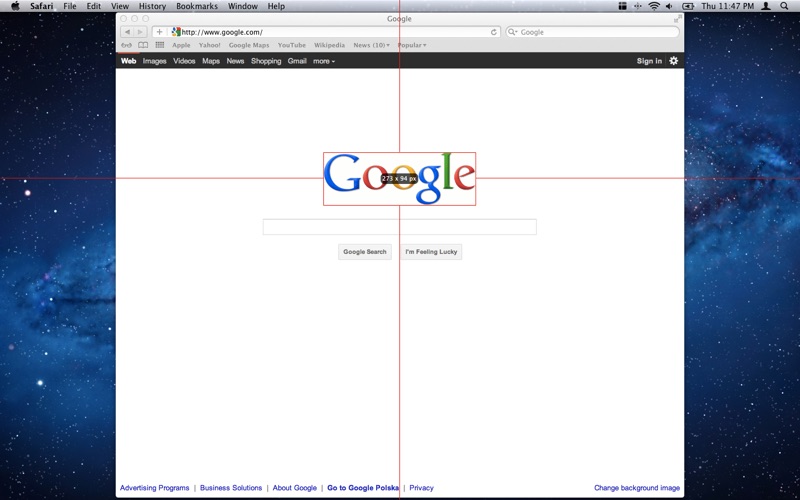Open Google options gear icon
This screenshot has height=500, width=800.
(x=673, y=61)
